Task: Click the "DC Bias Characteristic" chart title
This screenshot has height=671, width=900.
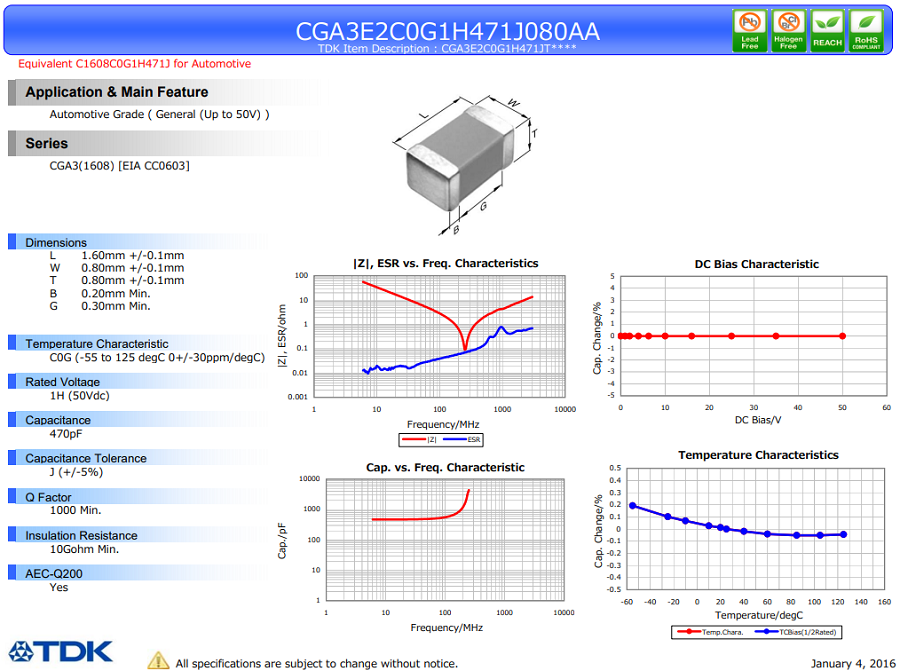Action: pyautogui.click(x=757, y=264)
